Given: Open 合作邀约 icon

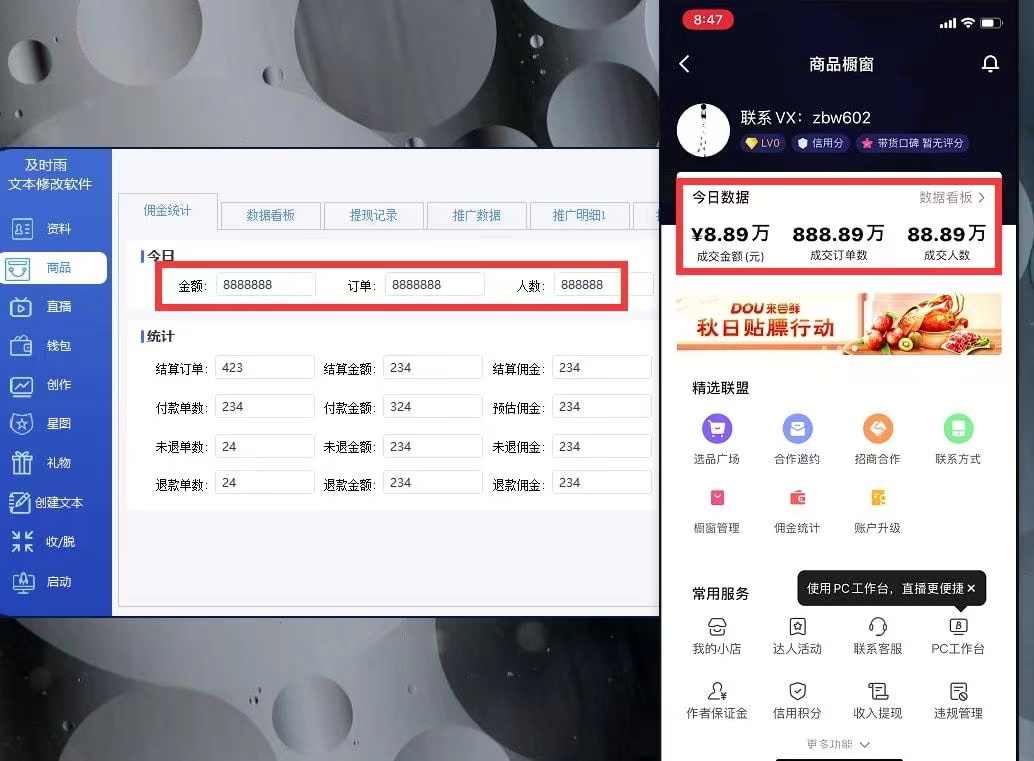Looking at the screenshot, I should tap(797, 439).
